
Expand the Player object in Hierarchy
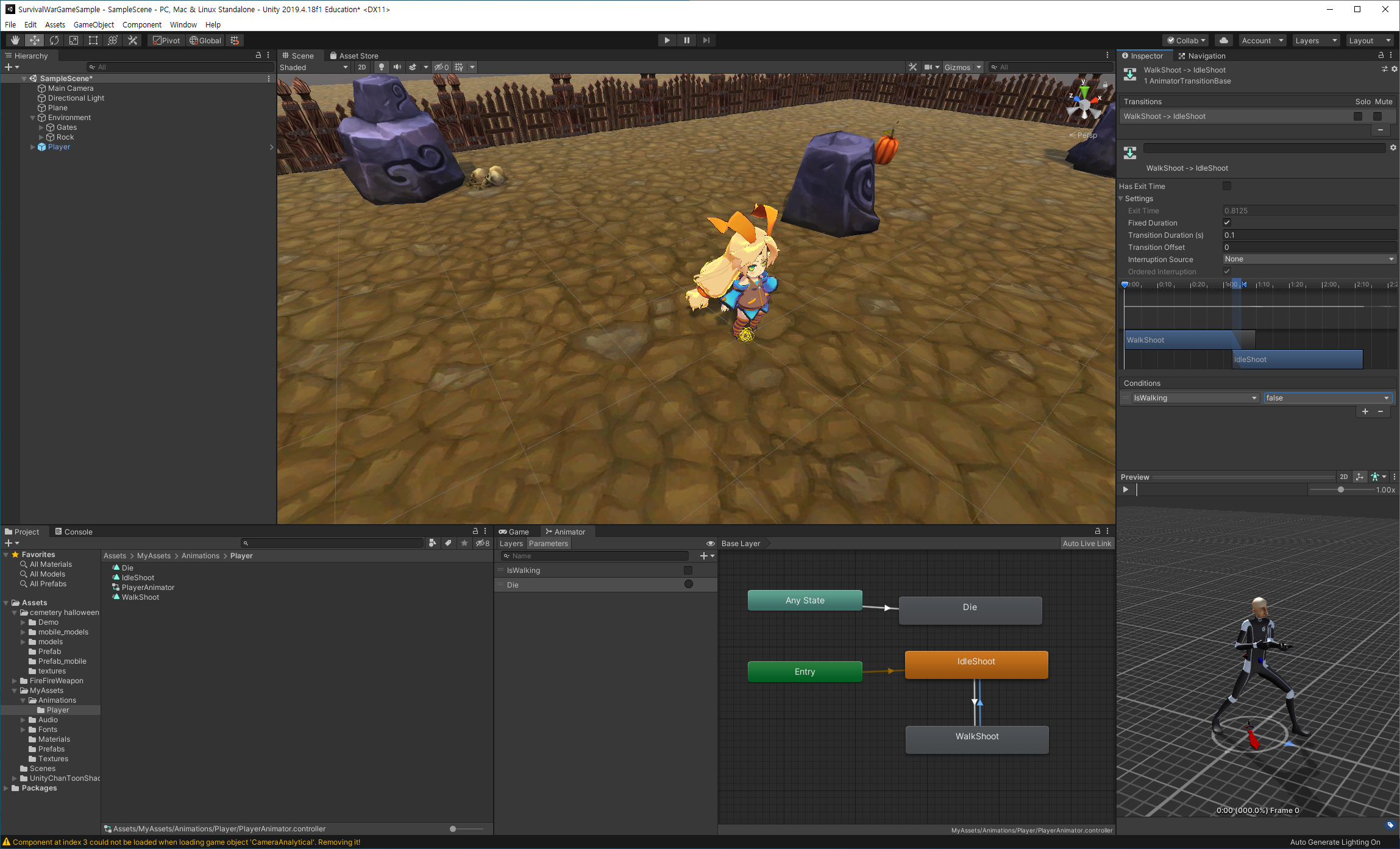tap(33, 147)
